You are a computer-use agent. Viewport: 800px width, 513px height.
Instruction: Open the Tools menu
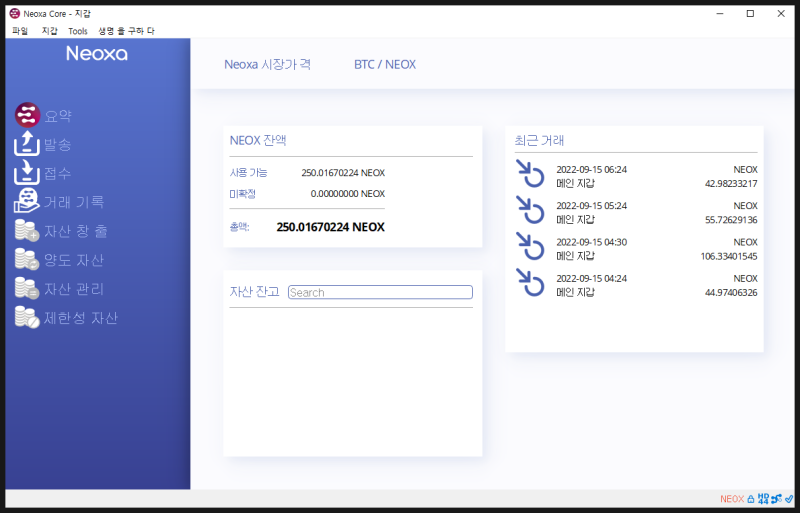point(78,31)
